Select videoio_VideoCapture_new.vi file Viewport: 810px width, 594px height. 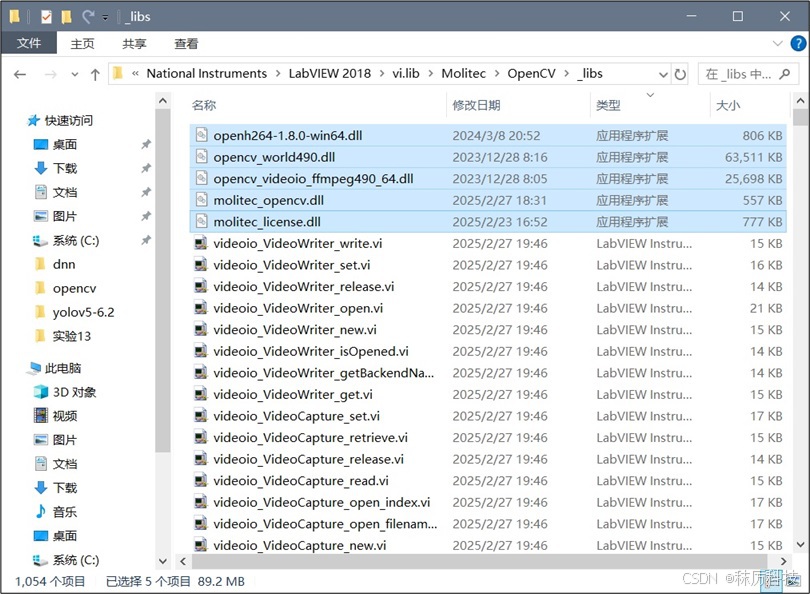(x=488, y=545)
